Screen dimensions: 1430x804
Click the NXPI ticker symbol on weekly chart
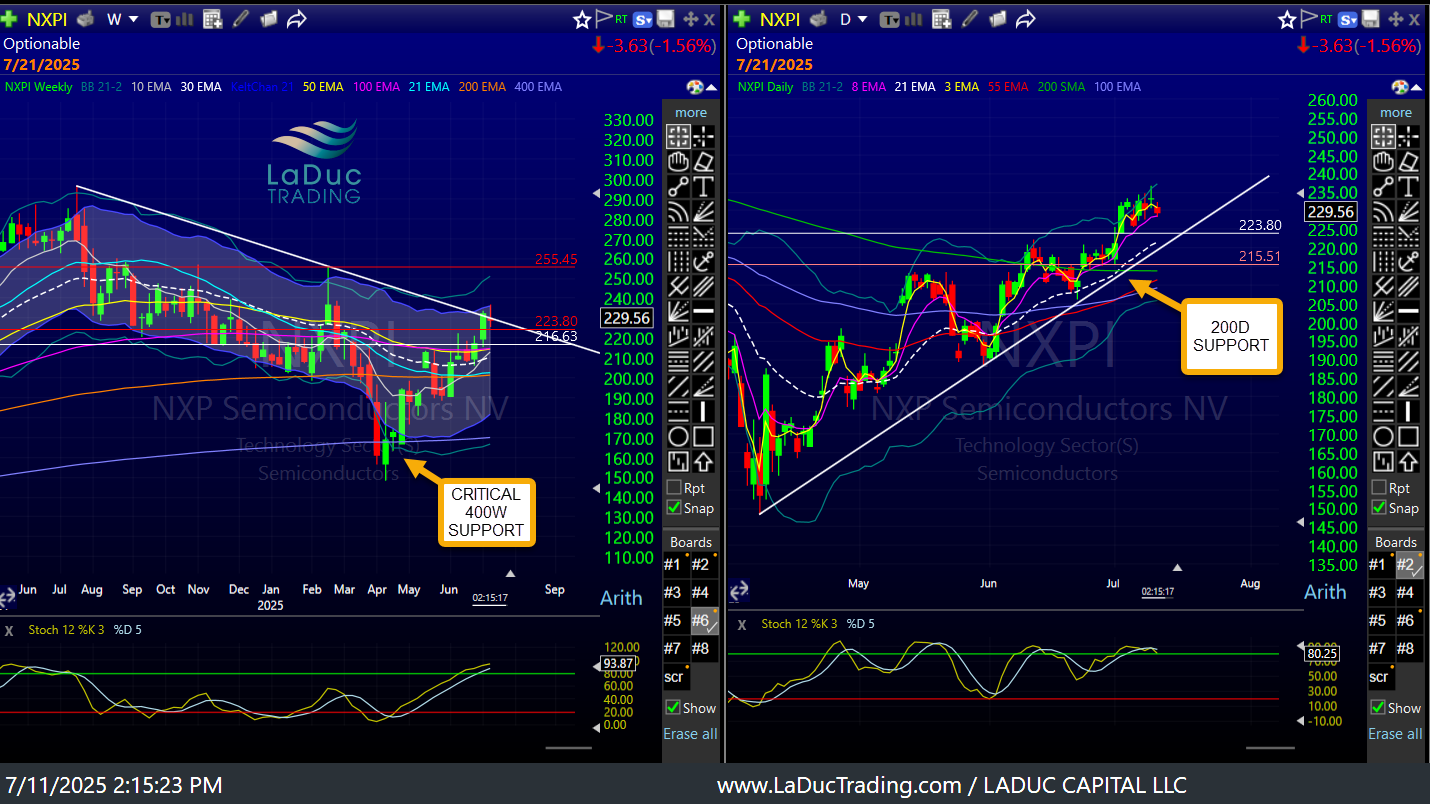(x=46, y=19)
